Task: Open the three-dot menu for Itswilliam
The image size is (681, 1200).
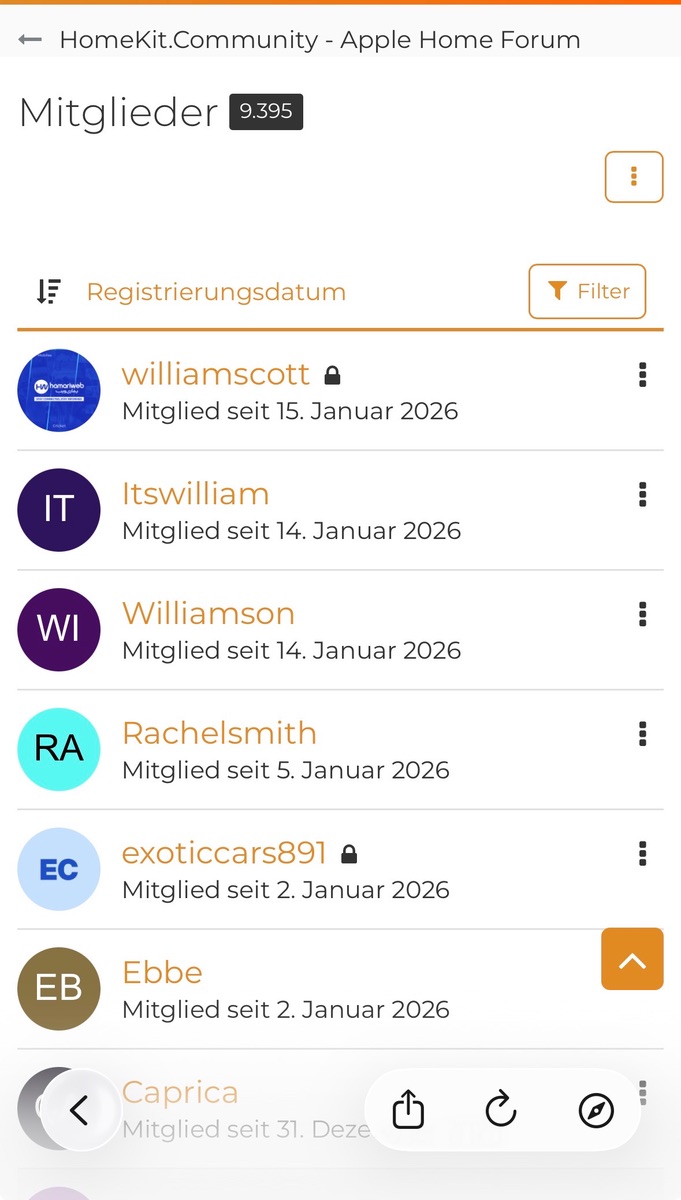Action: (x=642, y=494)
